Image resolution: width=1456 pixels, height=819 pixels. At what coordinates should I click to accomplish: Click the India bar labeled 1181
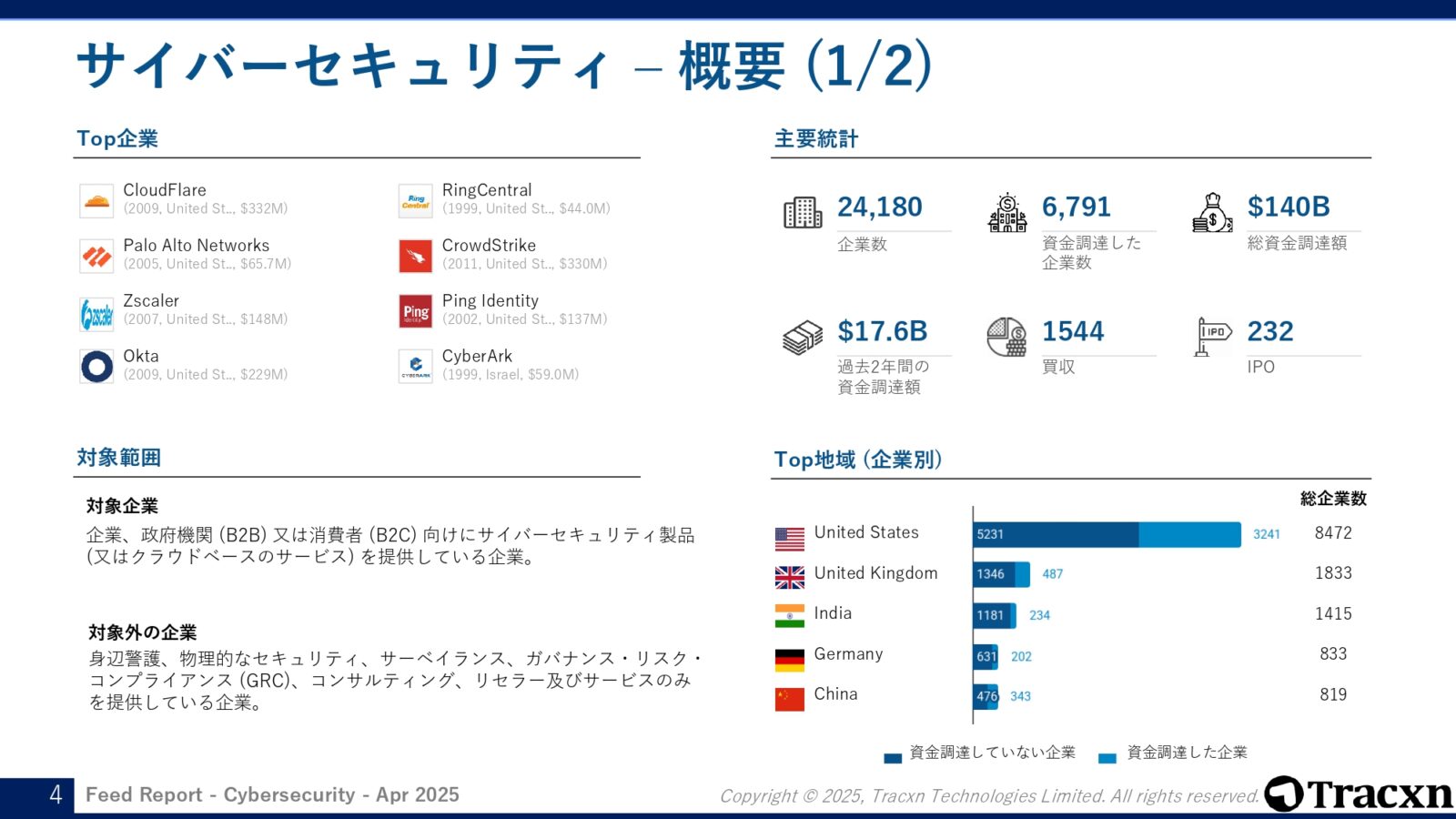[992, 615]
